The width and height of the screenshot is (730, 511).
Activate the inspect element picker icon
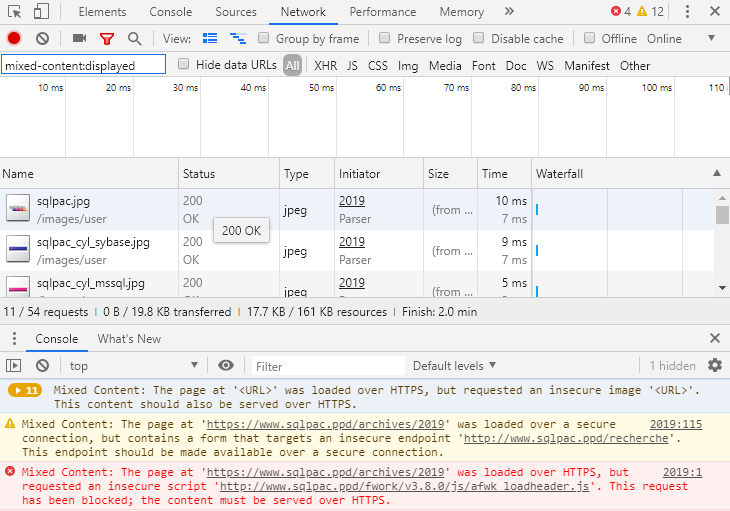point(14,12)
